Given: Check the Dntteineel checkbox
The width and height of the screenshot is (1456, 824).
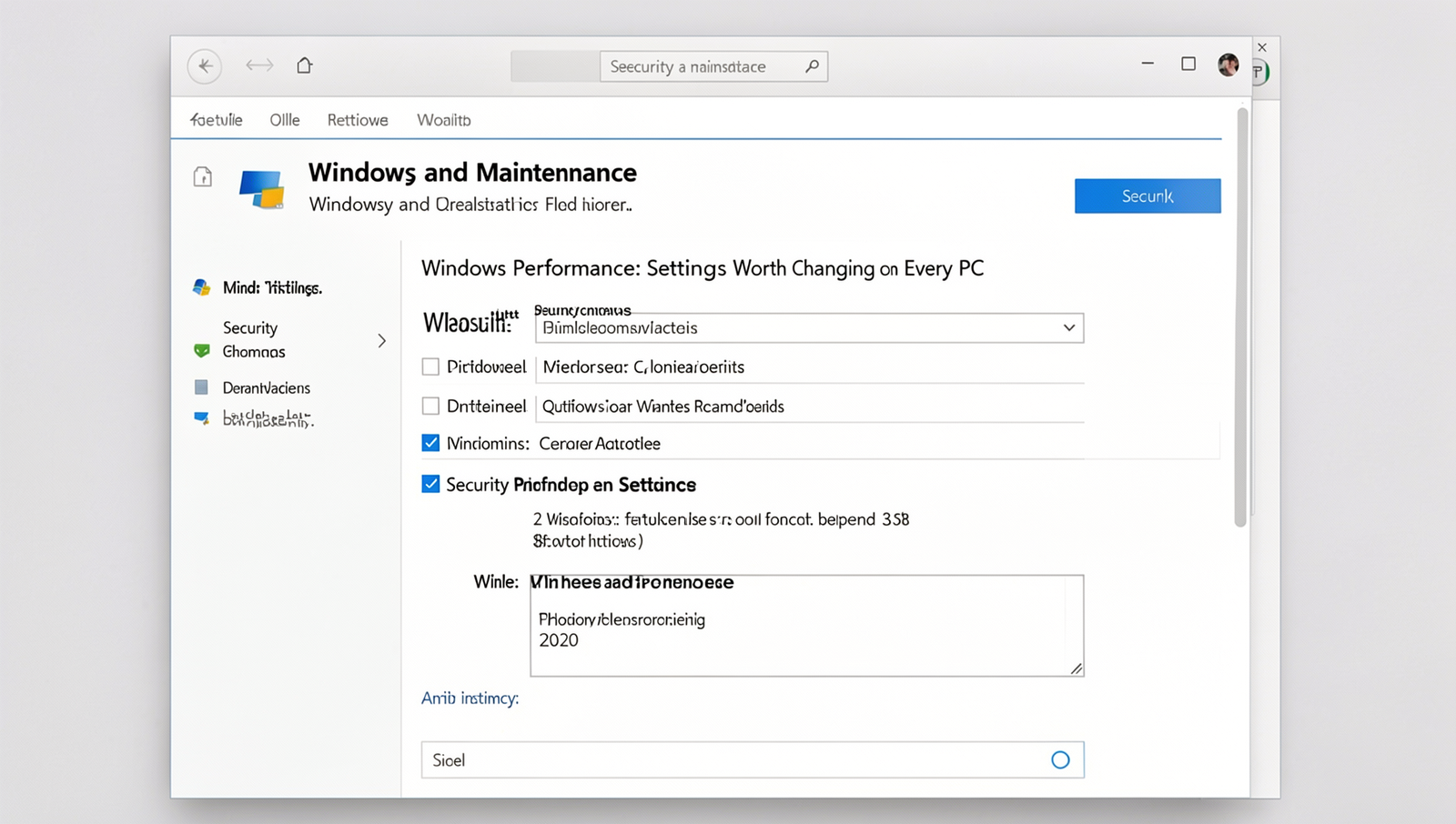Looking at the screenshot, I should coord(430,406).
